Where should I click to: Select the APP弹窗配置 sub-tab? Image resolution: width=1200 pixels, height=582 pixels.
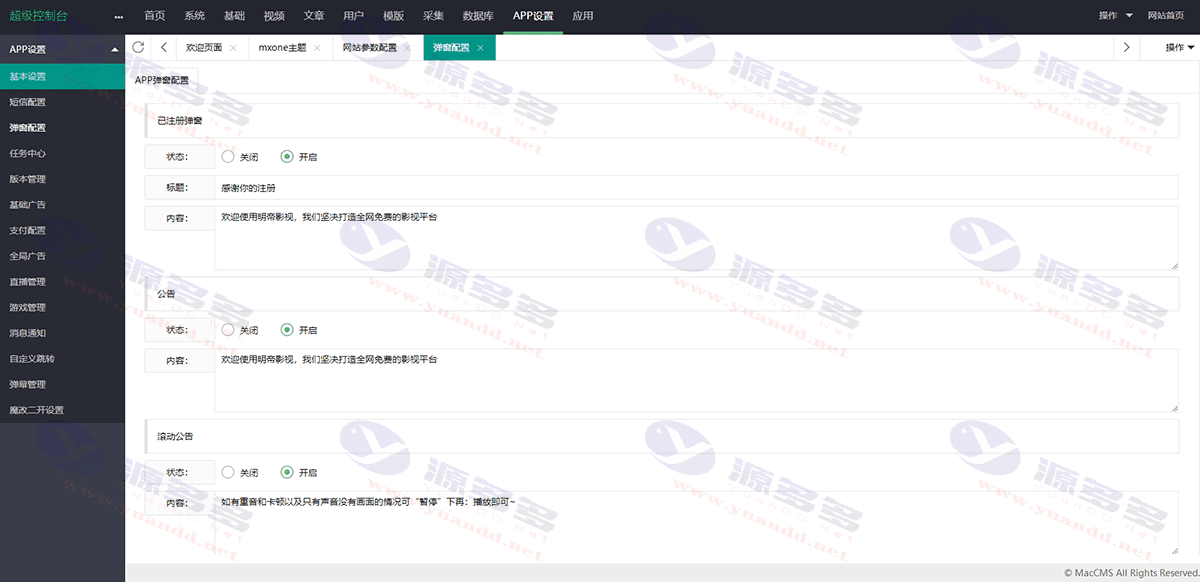pyautogui.click(x=162, y=80)
